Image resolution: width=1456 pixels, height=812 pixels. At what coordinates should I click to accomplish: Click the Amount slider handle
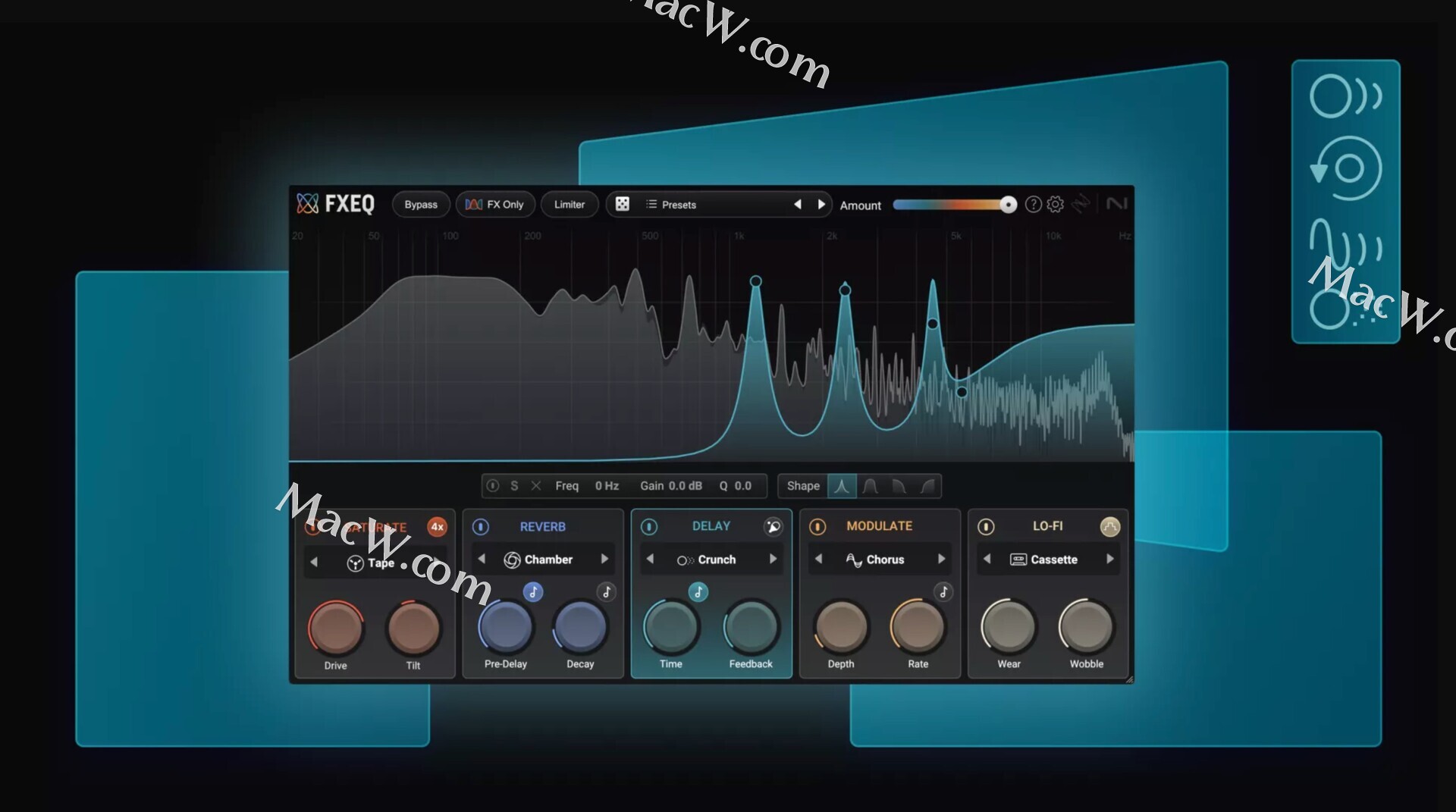tap(1008, 205)
